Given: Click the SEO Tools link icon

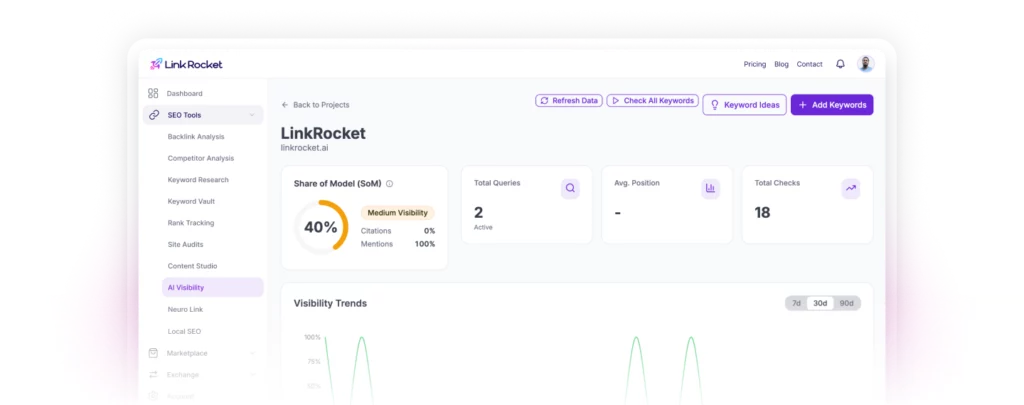Looking at the screenshot, I should pyautogui.click(x=153, y=115).
